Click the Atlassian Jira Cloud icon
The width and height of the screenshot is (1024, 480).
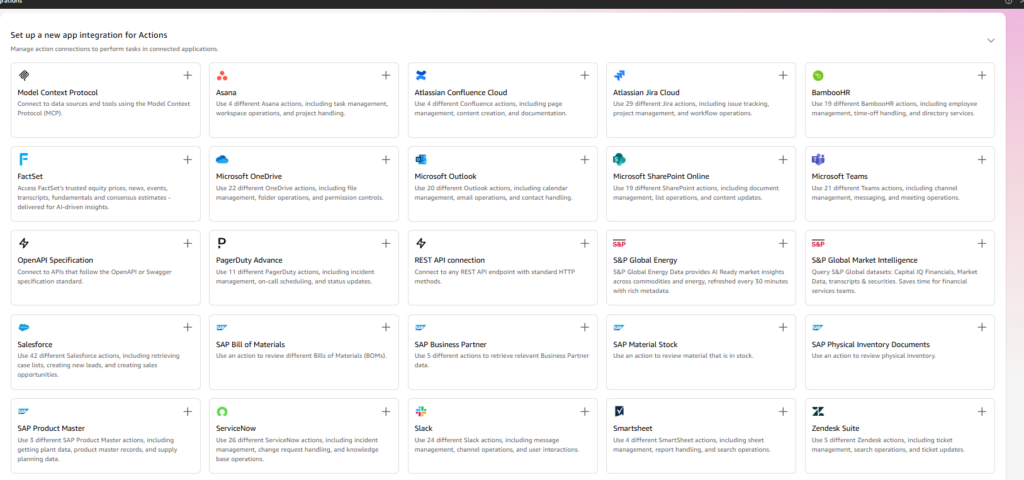click(620, 76)
